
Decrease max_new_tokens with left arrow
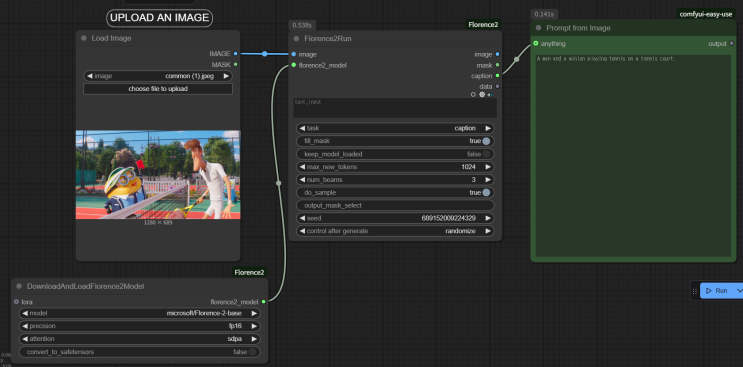coord(302,167)
